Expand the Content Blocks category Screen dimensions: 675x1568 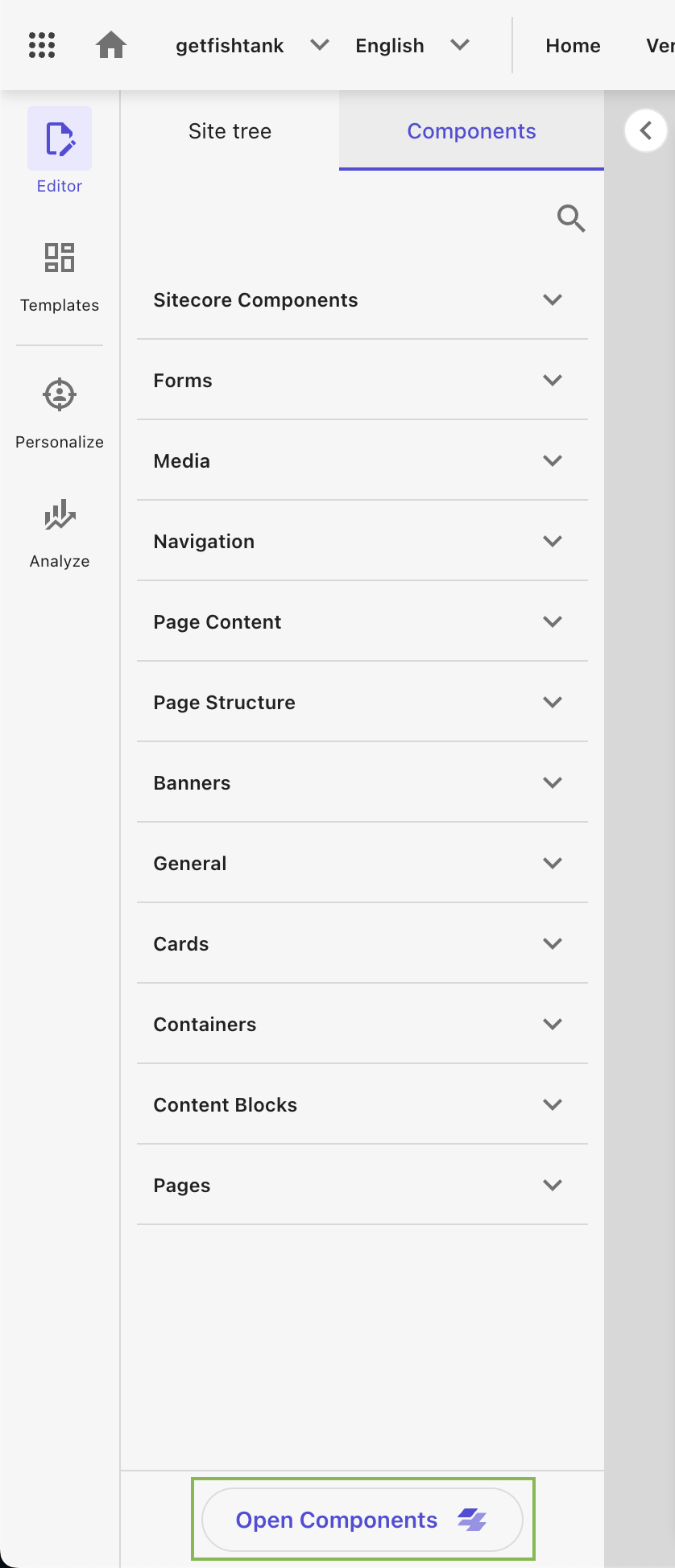tap(553, 1104)
